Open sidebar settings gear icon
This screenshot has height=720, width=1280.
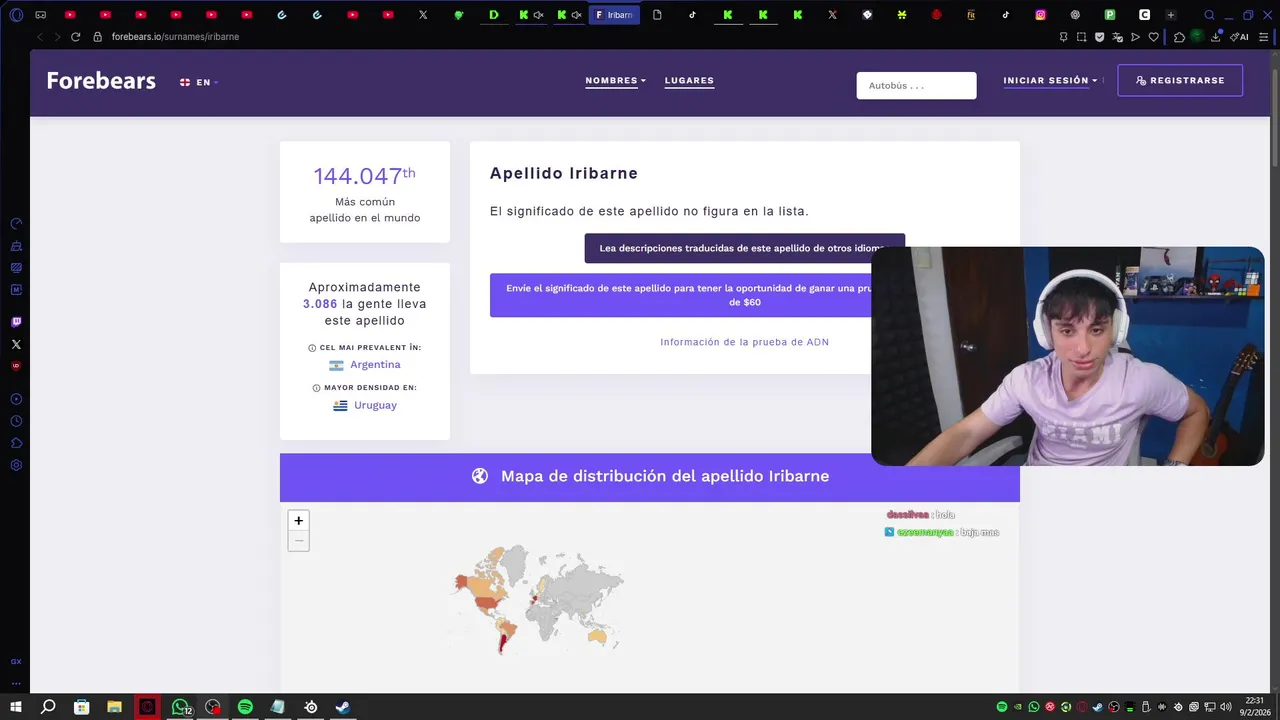pyautogui.click(x=16, y=465)
